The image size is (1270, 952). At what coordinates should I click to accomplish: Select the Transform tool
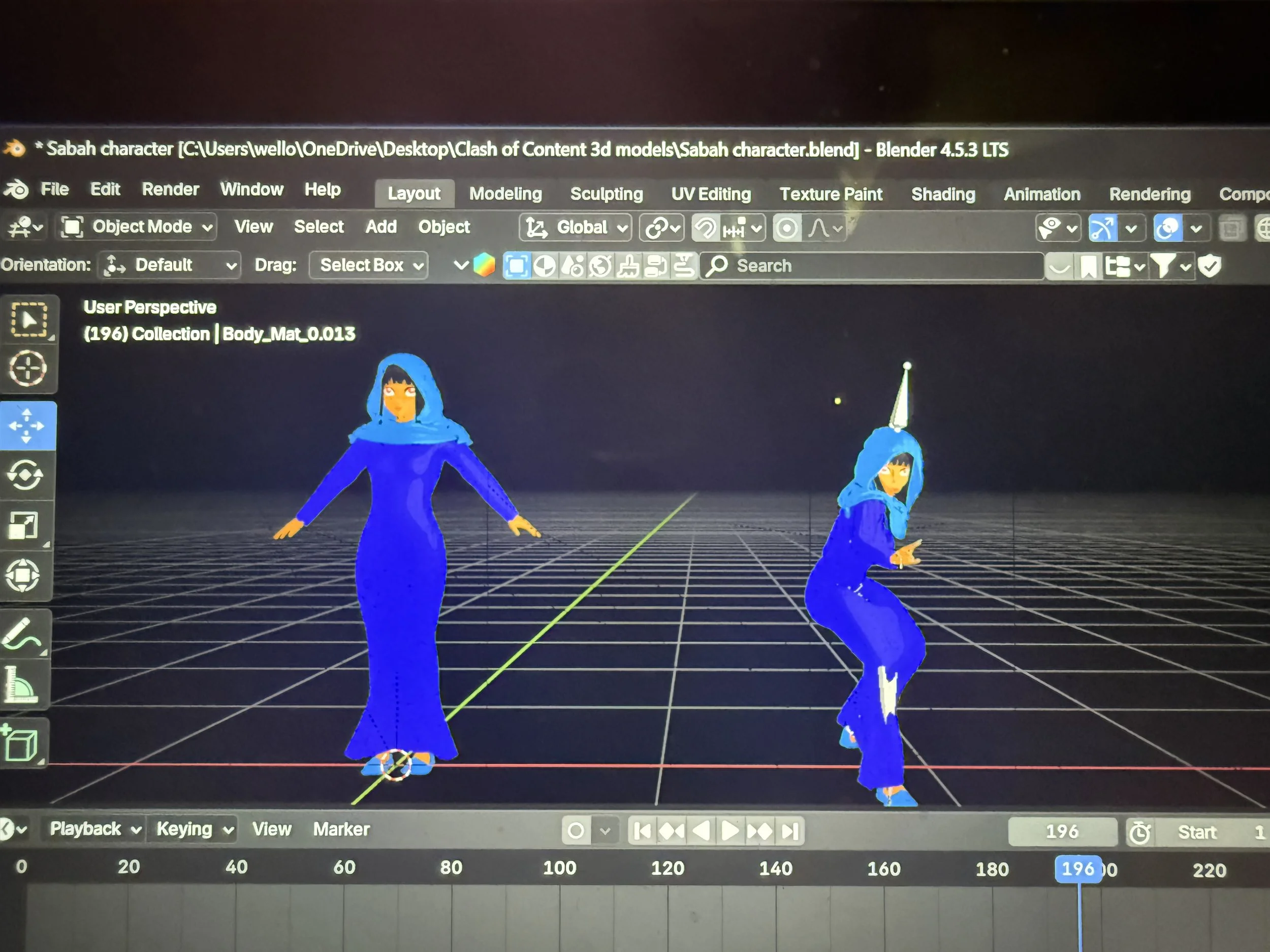pos(23,575)
